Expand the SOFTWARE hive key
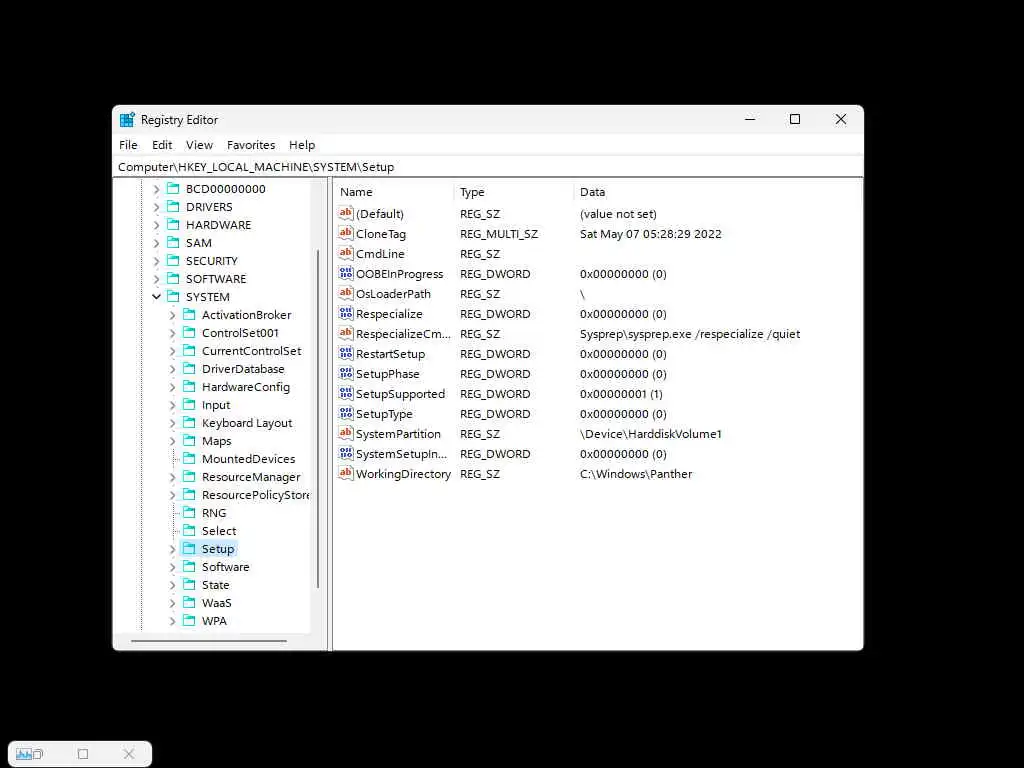The width and height of the screenshot is (1024, 768). click(x=156, y=280)
